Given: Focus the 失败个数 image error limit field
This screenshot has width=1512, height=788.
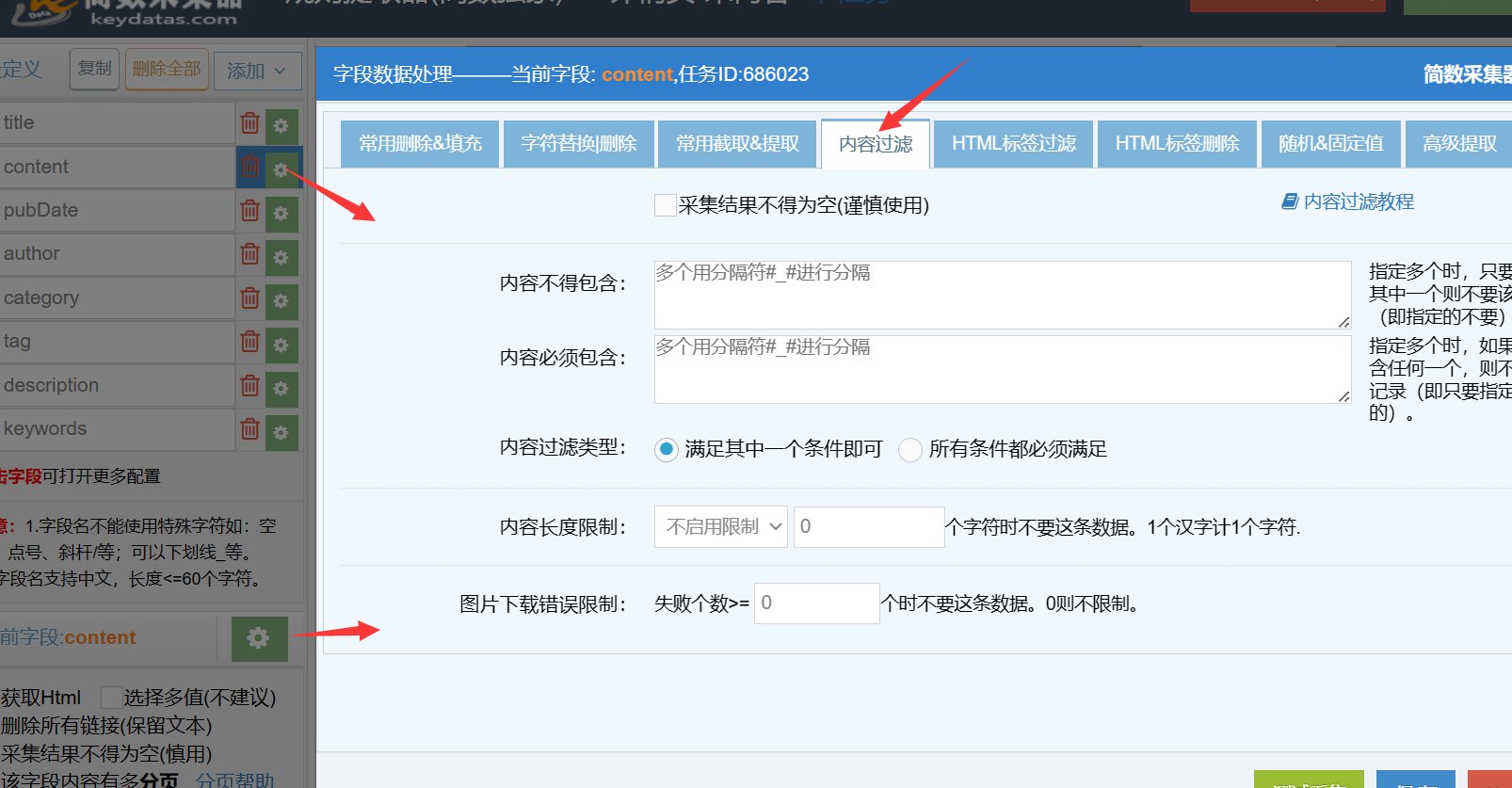Looking at the screenshot, I should click(817, 603).
